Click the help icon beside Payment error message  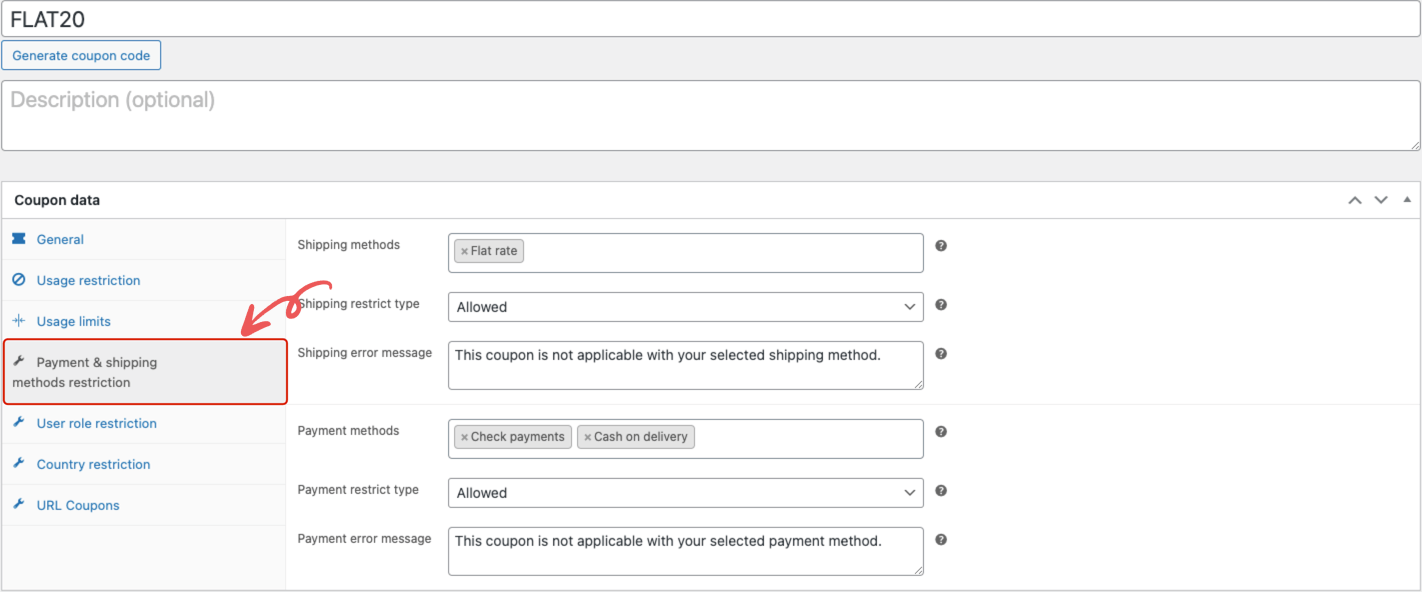941,539
